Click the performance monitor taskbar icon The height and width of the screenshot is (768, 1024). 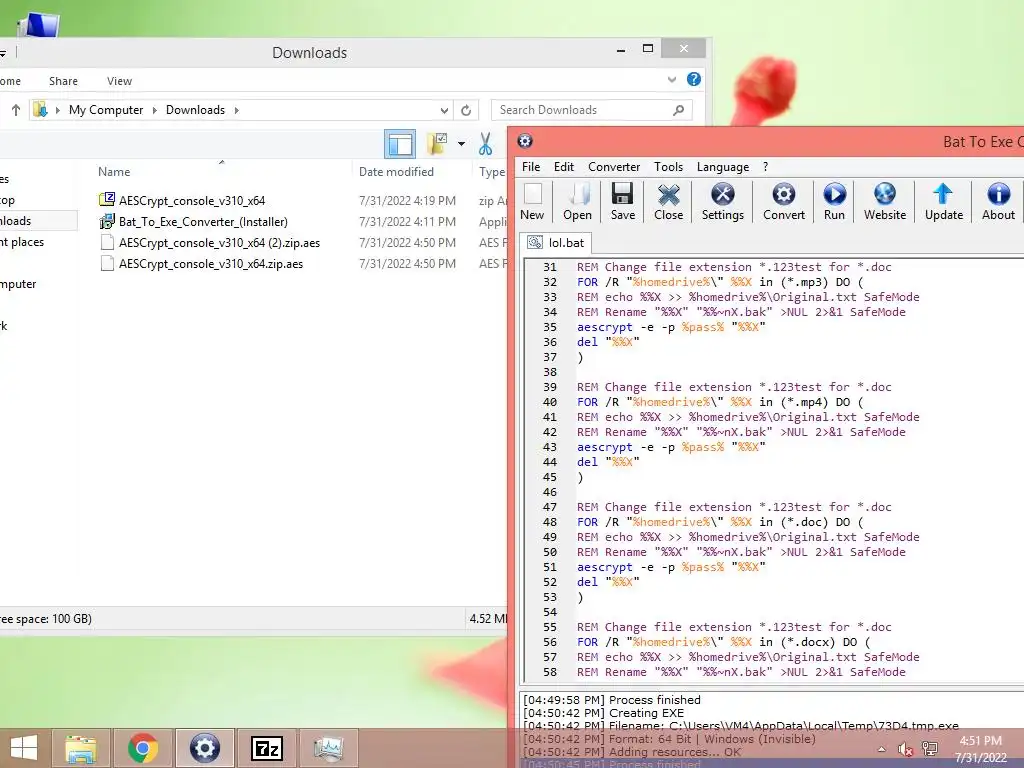coord(328,748)
